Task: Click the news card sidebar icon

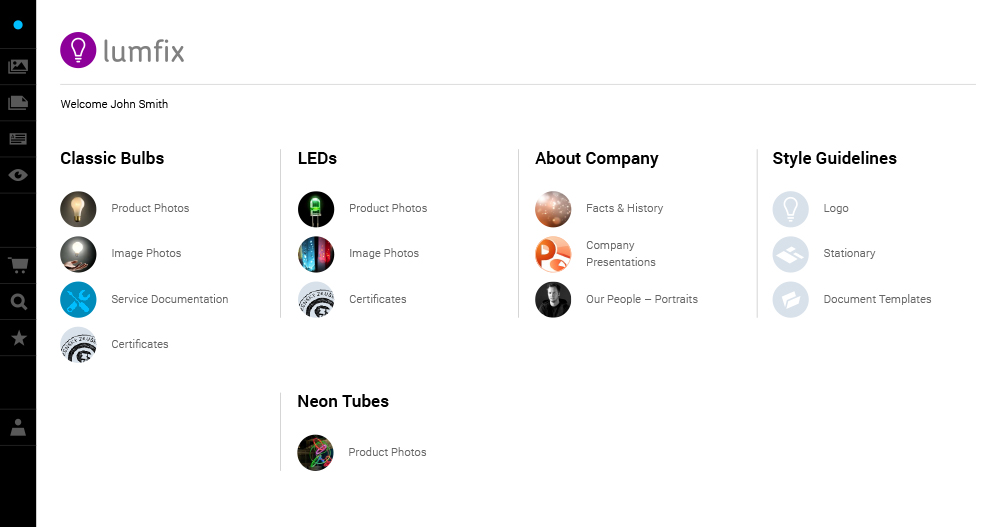Action: tap(18, 139)
